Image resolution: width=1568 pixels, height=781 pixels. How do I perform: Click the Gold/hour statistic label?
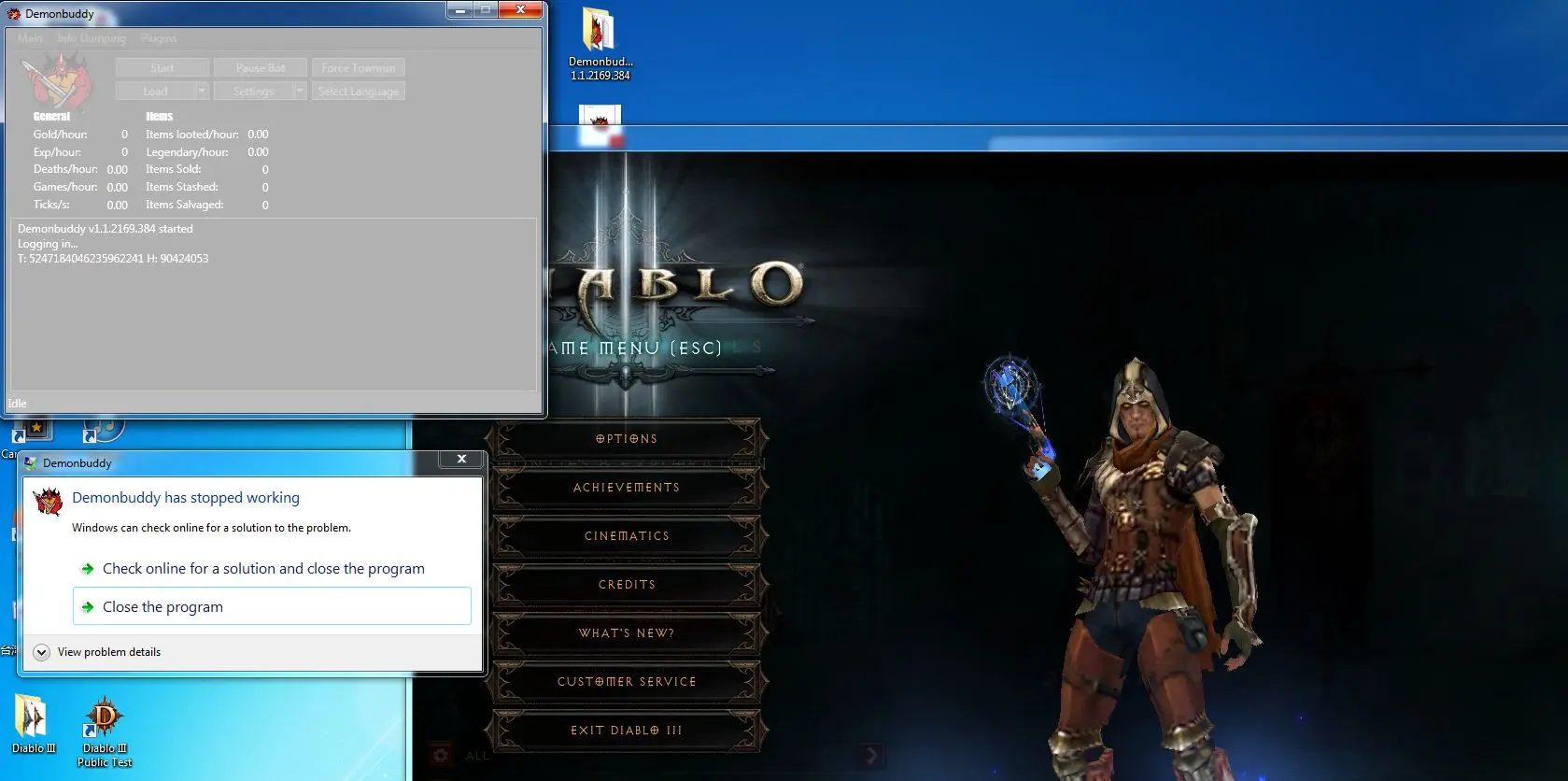point(61,135)
